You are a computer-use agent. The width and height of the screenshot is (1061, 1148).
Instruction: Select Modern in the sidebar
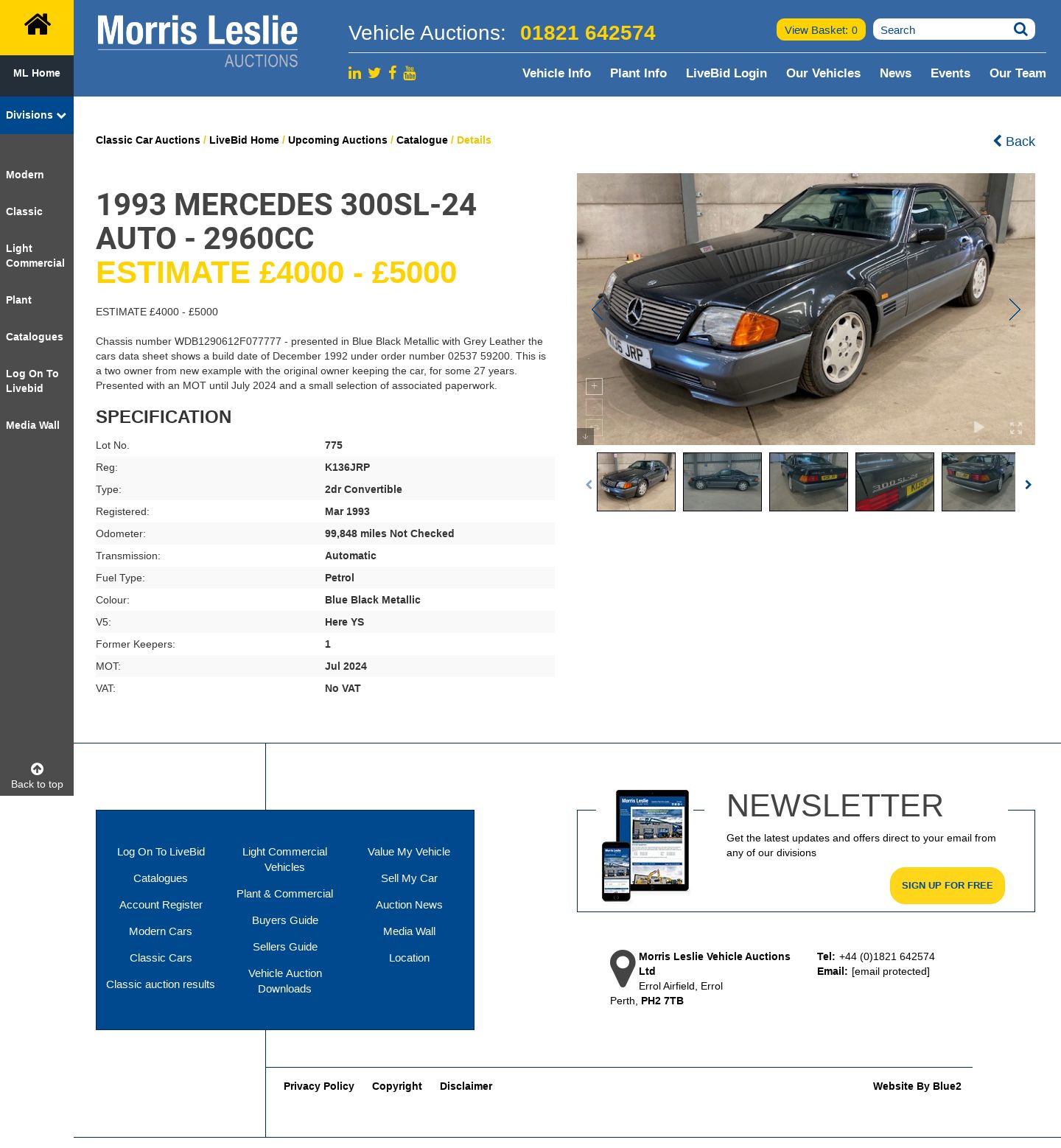pyautogui.click(x=25, y=175)
